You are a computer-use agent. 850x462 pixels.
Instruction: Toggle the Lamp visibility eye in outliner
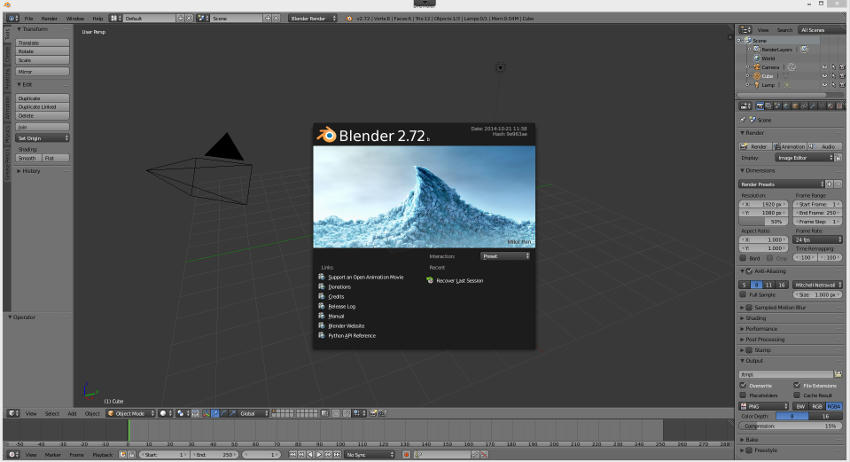825,85
